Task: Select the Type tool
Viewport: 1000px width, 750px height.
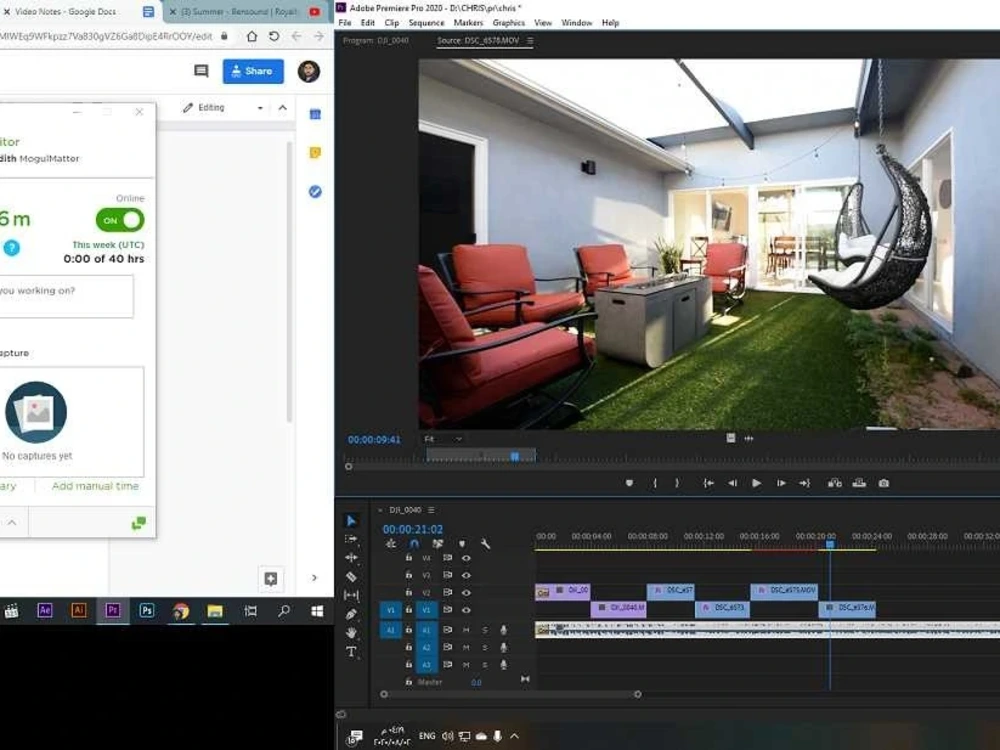Action: (351, 652)
